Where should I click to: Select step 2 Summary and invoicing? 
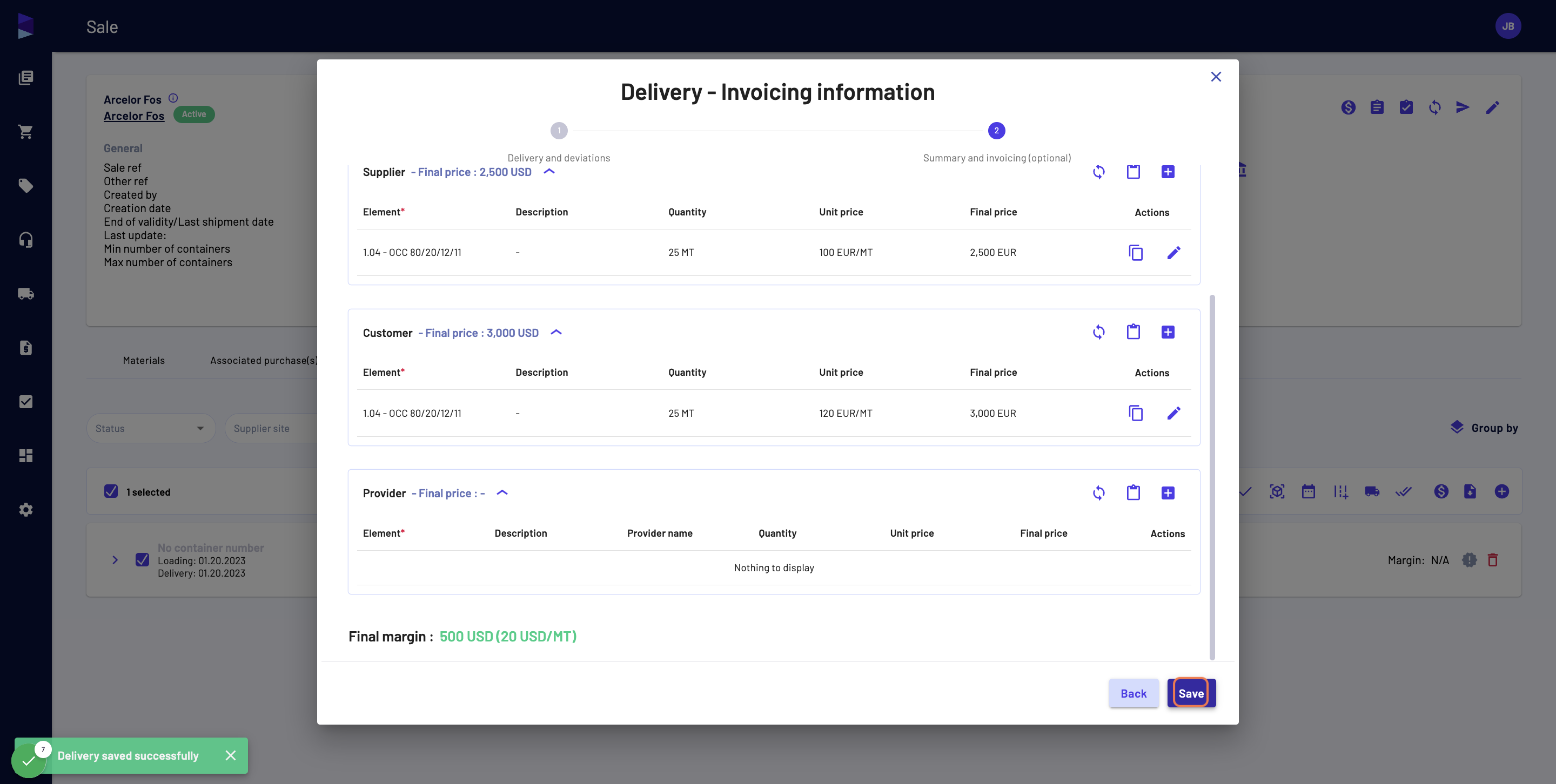click(997, 130)
